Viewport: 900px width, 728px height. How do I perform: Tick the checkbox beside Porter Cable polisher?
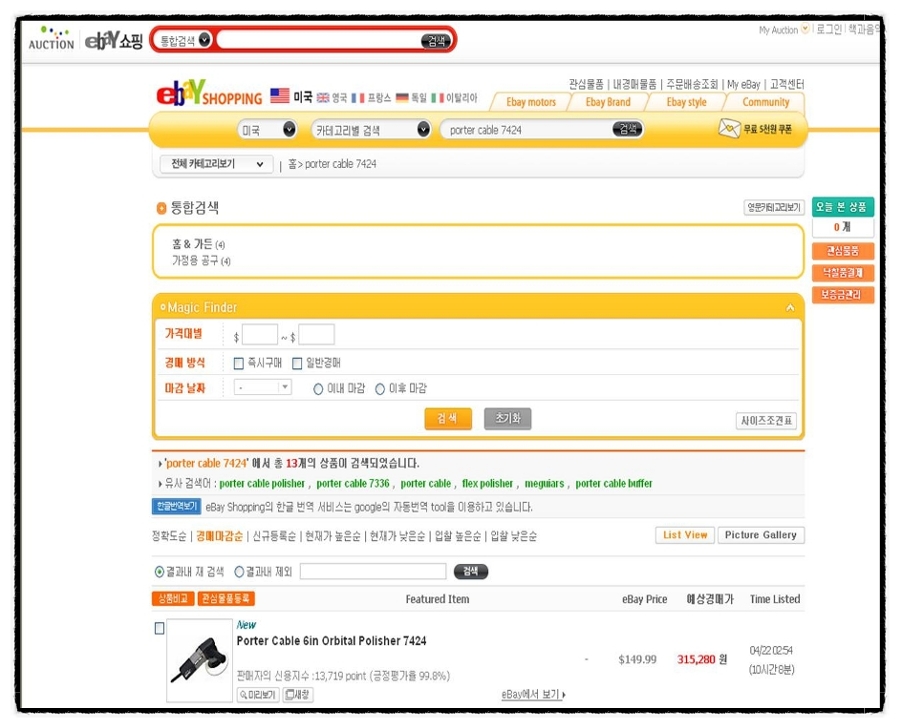160,629
